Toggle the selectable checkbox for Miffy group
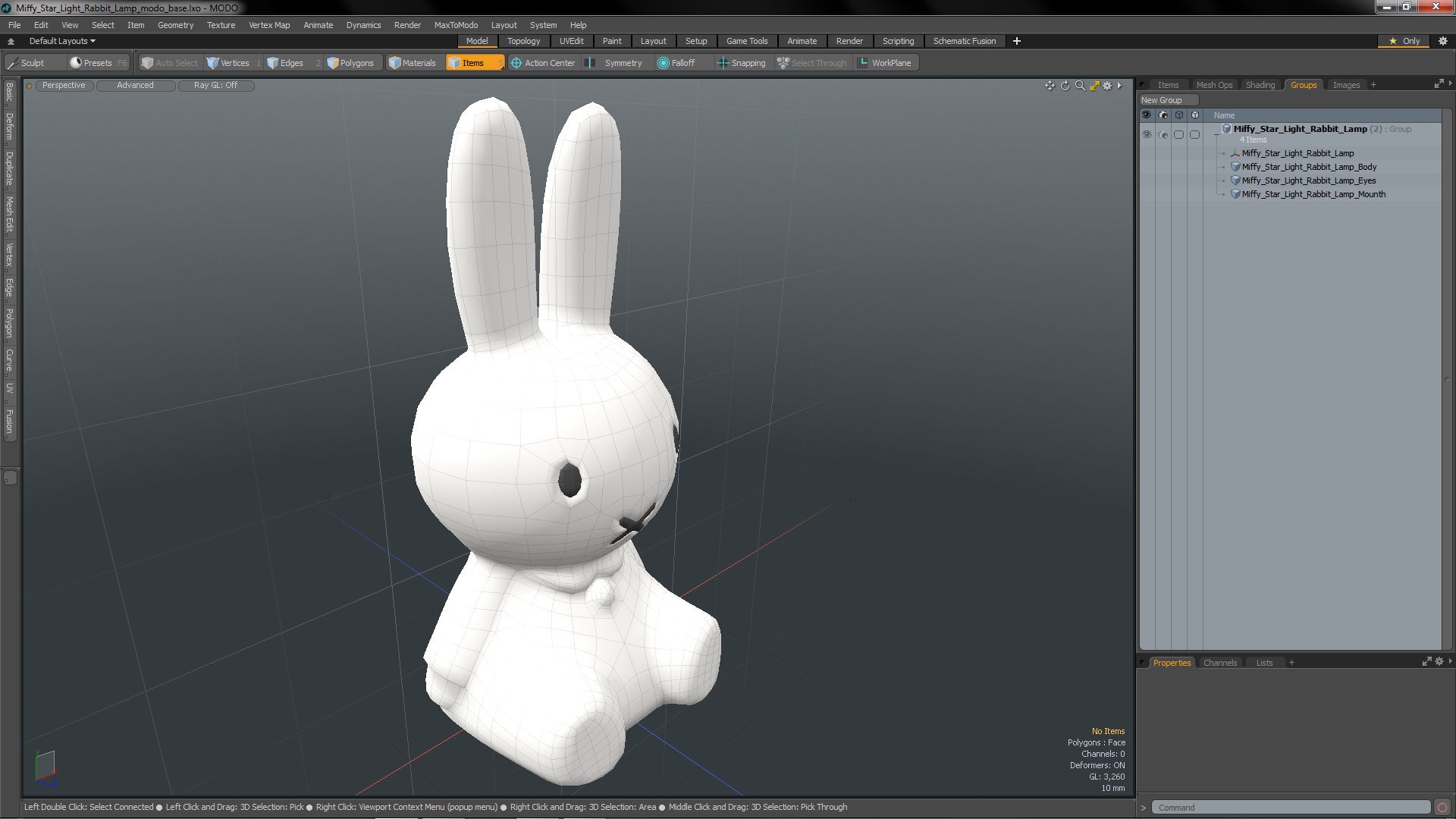 coord(1178,134)
